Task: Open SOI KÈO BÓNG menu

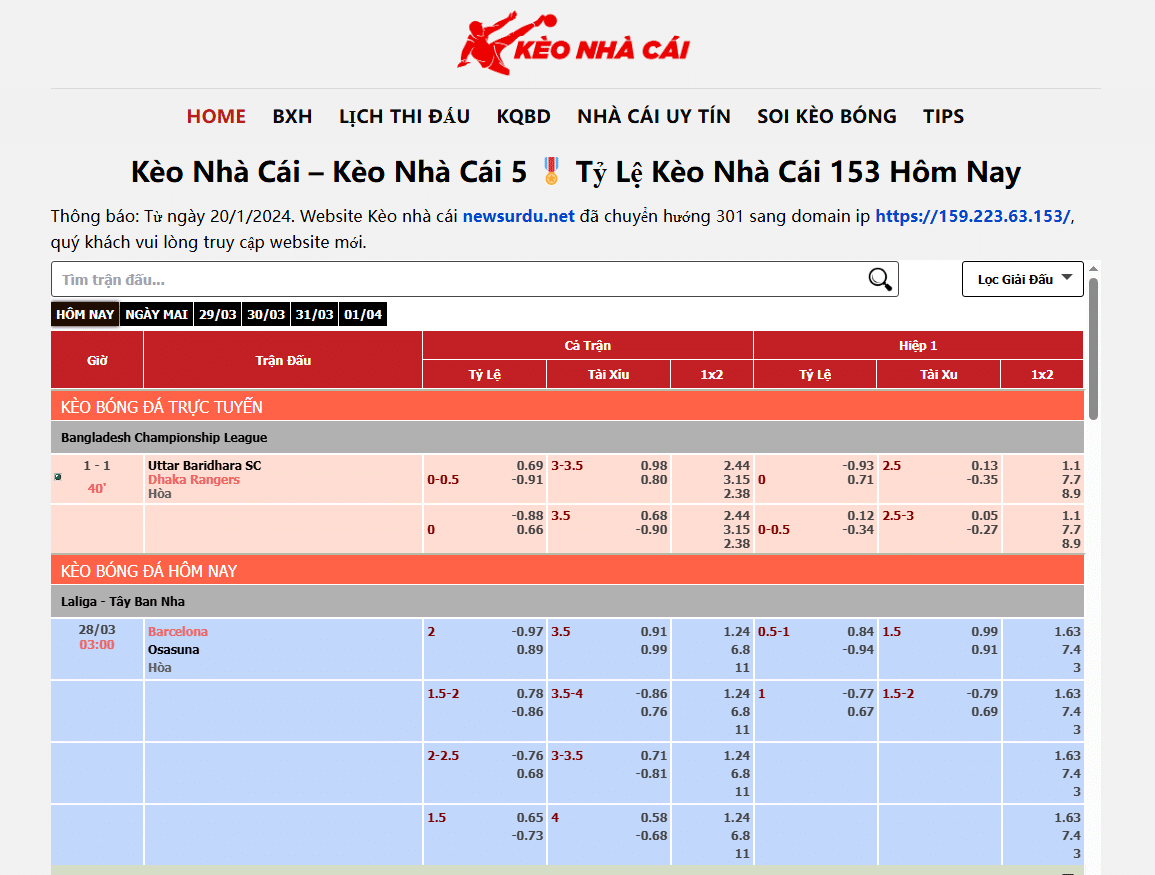Action: (826, 116)
